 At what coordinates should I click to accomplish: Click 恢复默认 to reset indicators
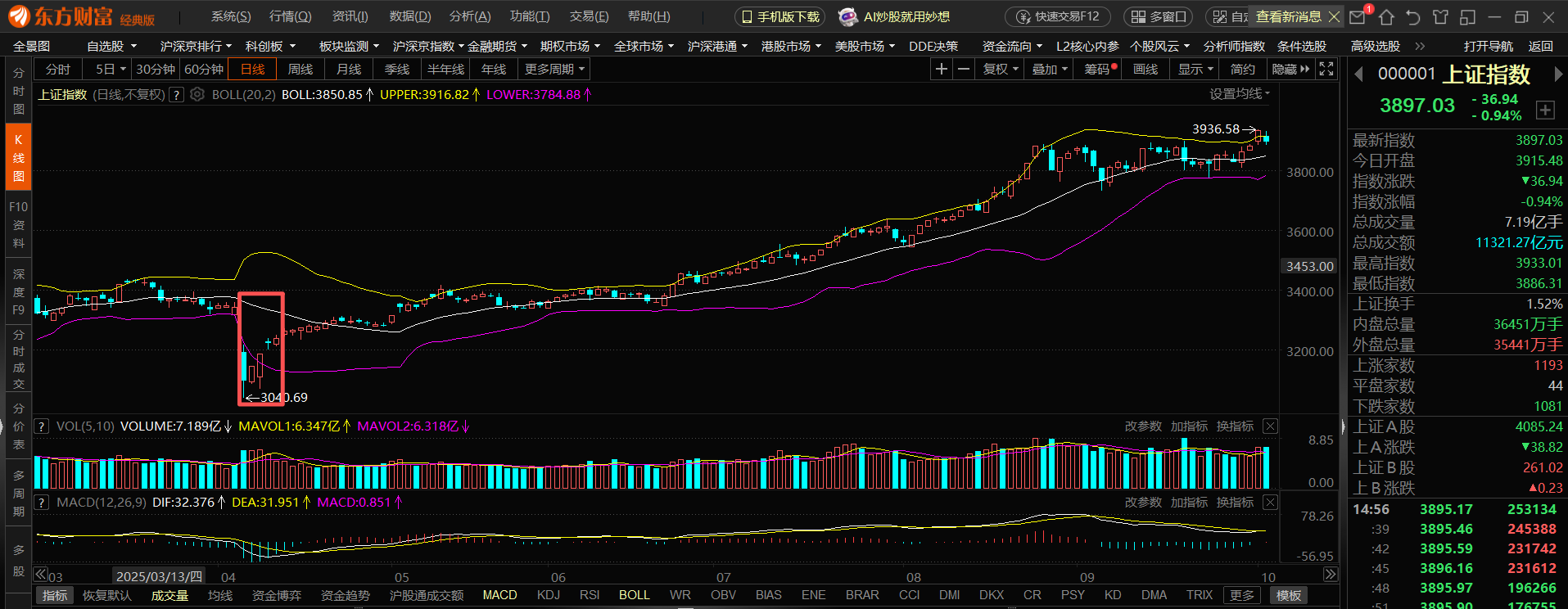point(106,595)
